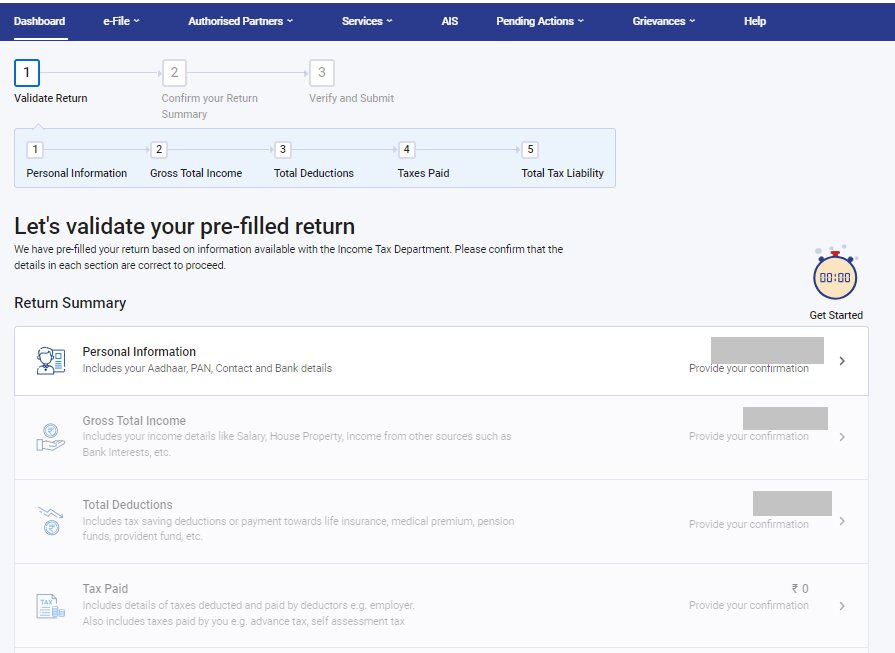895x653 pixels.
Task: Click Provide your confirmation for Tax Paid
Action: tap(747, 605)
